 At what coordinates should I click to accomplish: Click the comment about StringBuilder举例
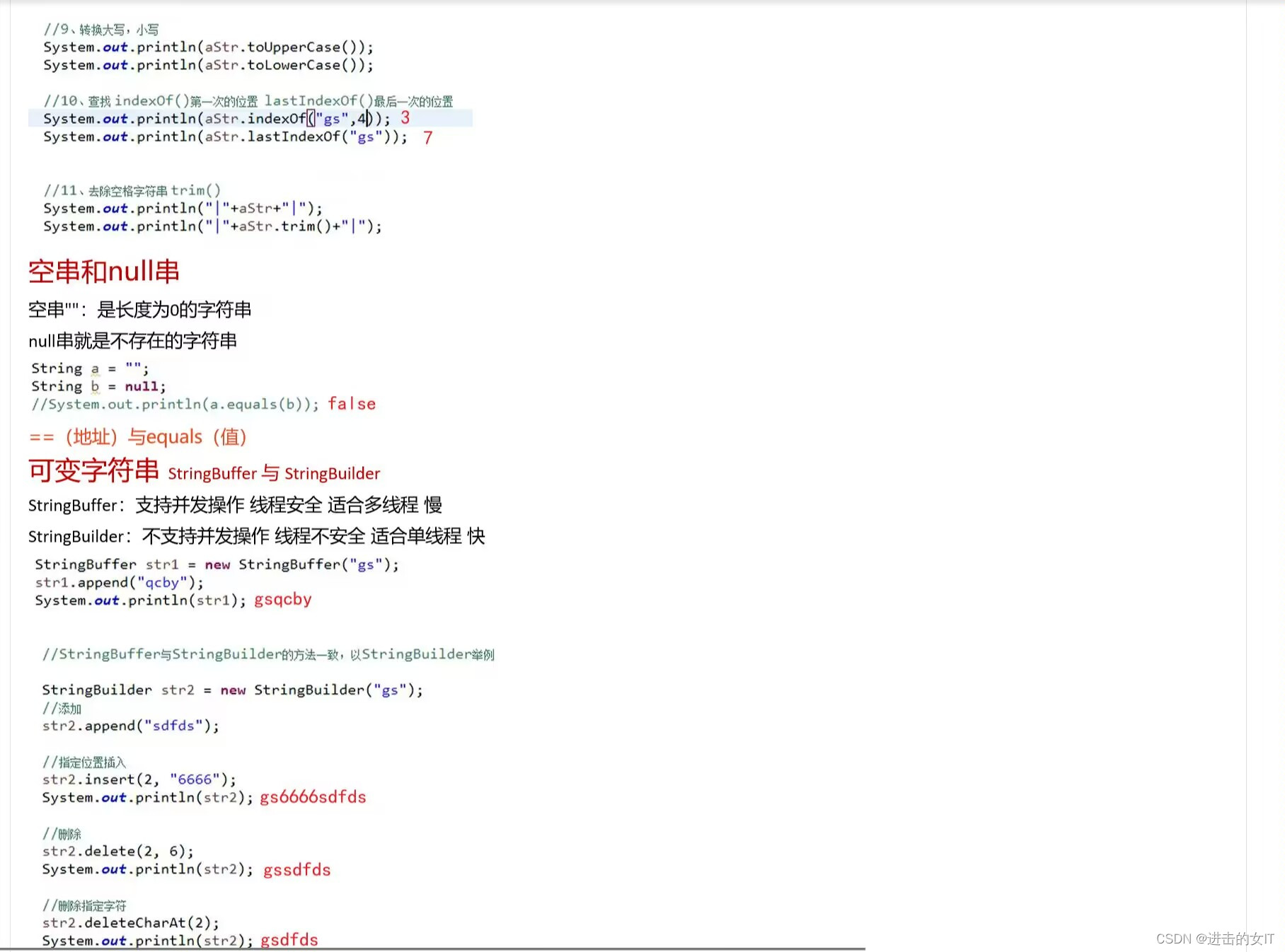268,654
